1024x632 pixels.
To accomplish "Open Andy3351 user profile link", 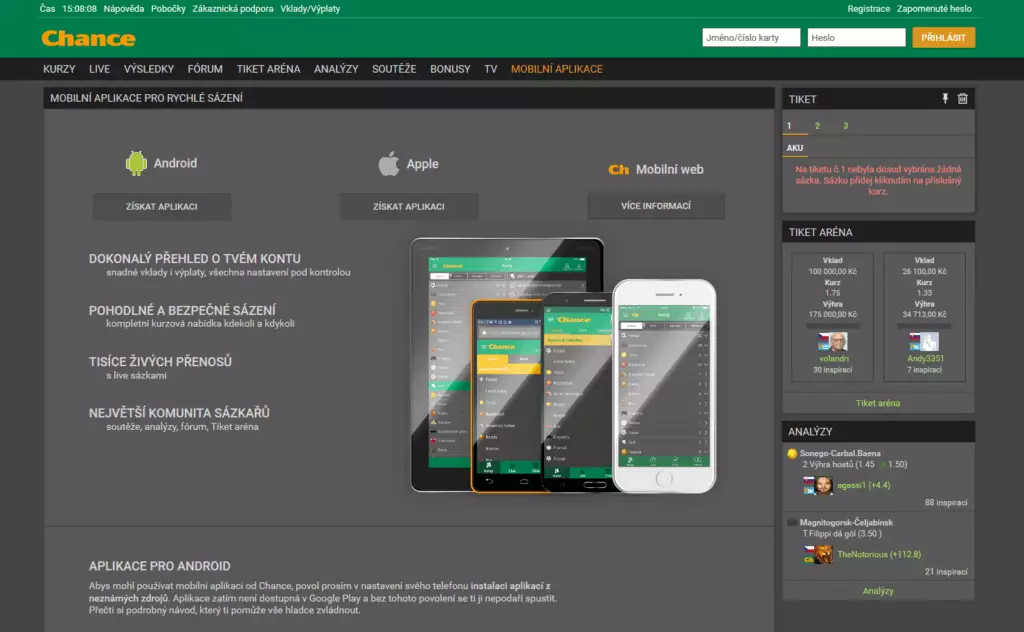I will pos(925,358).
